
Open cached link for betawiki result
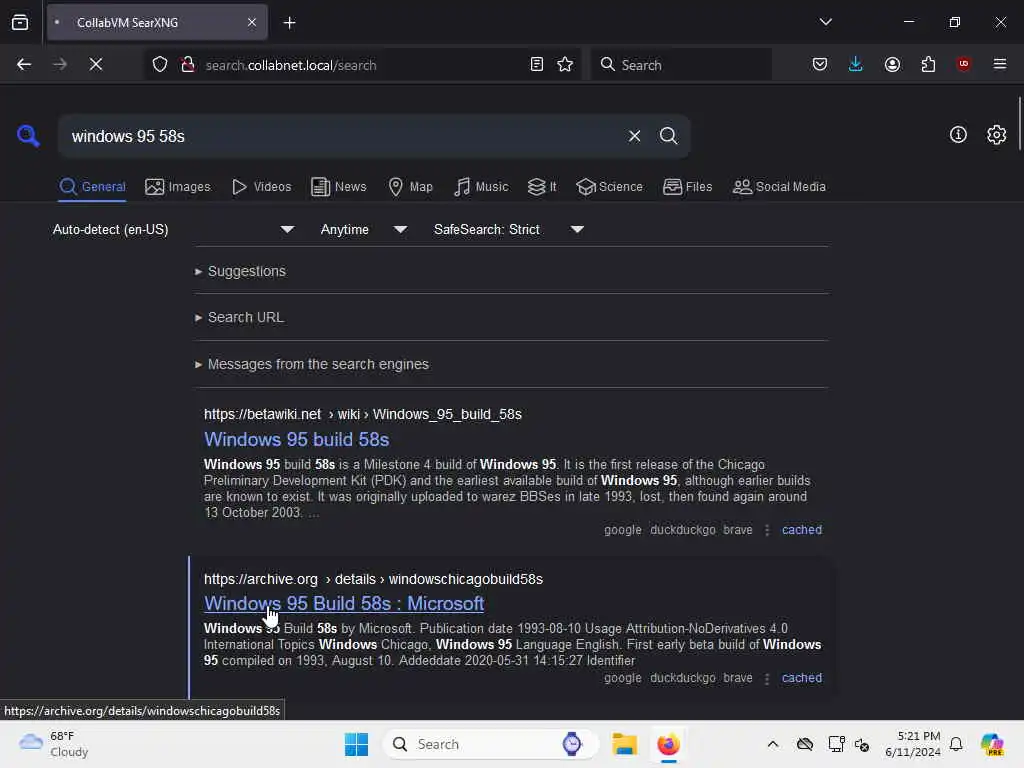tap(802, 530)
